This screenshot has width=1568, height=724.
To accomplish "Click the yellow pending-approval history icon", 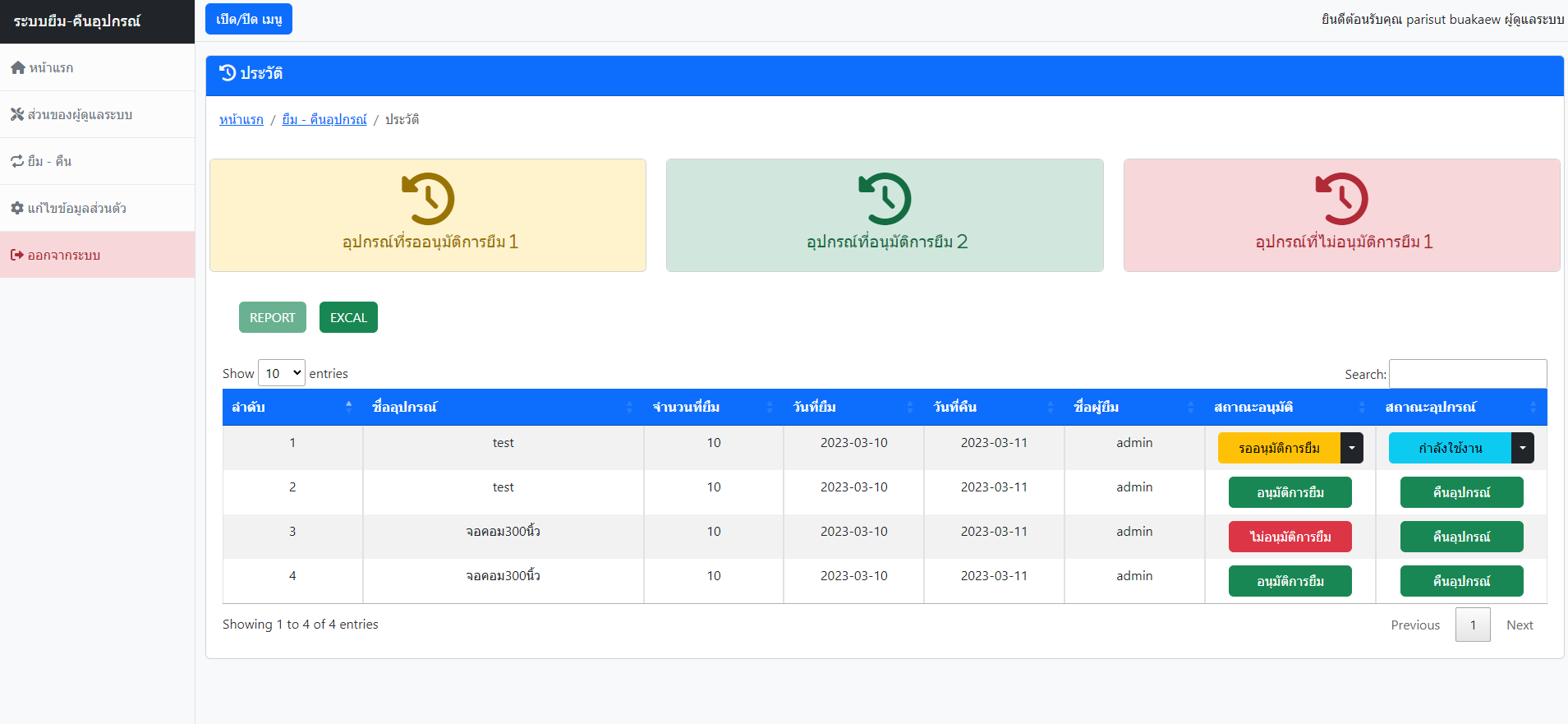I will point(428,199).
